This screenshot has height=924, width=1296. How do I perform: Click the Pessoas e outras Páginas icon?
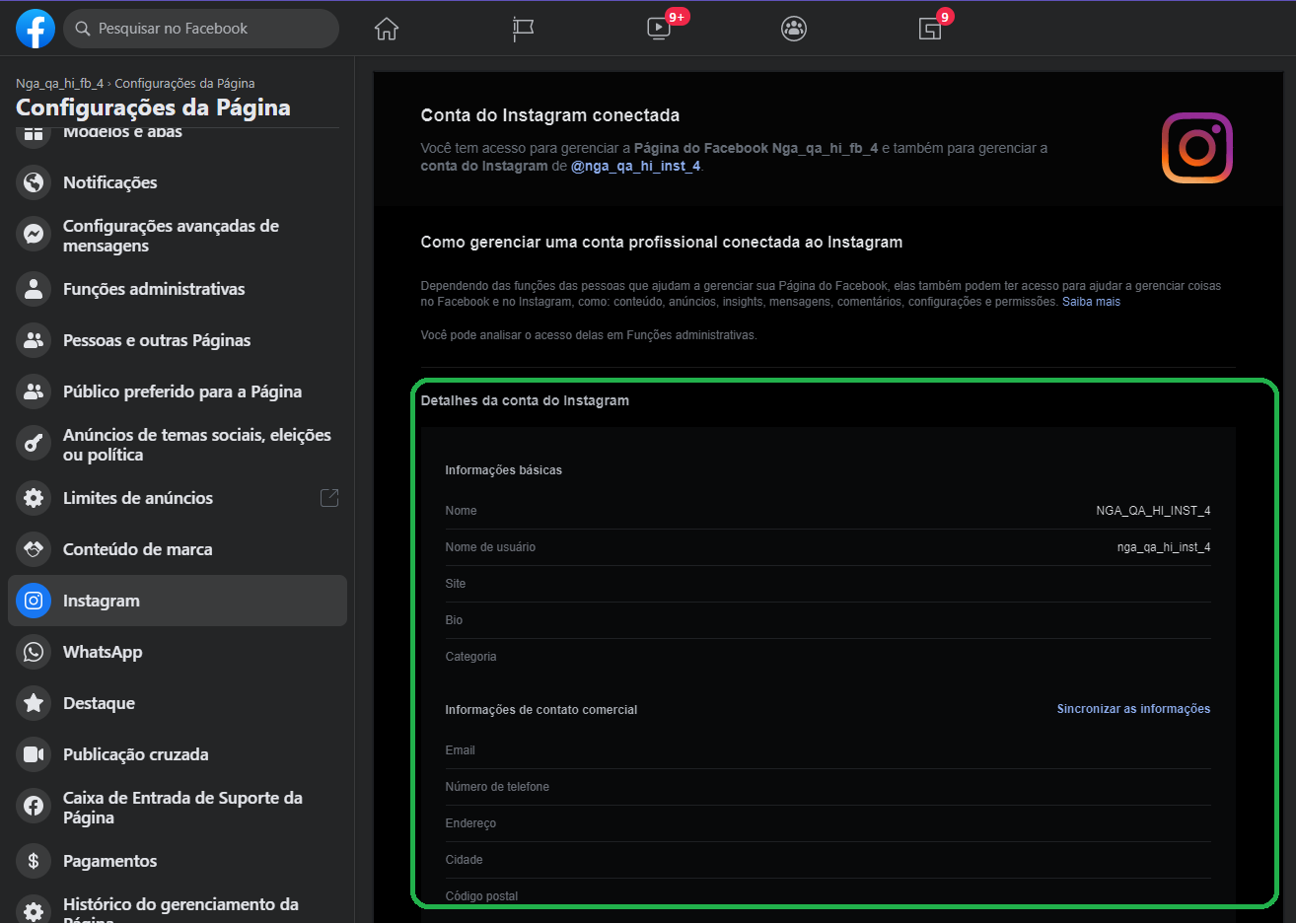coord(34,340)
